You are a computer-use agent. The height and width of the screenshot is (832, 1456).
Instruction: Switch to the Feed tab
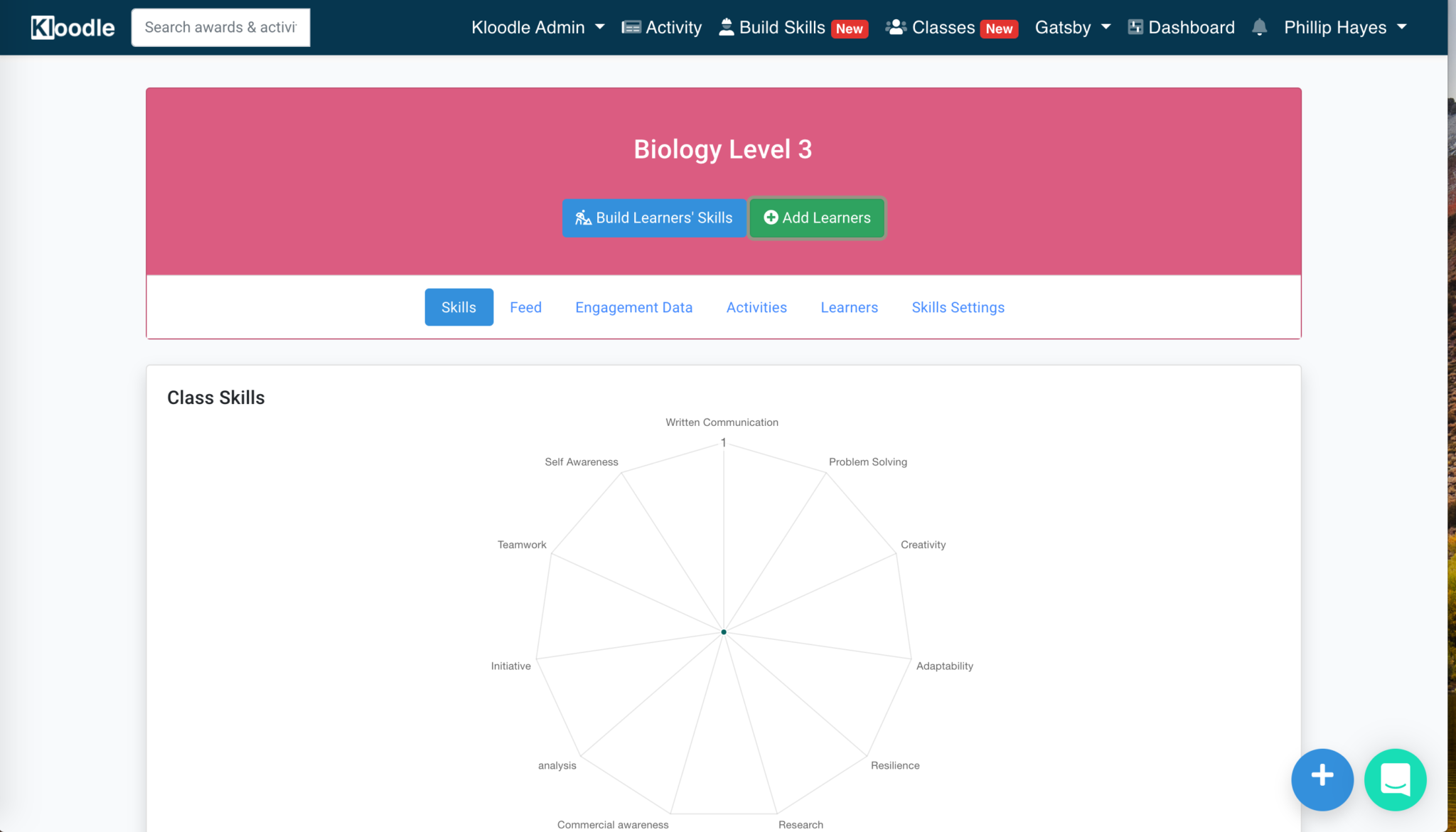point(525,307)
